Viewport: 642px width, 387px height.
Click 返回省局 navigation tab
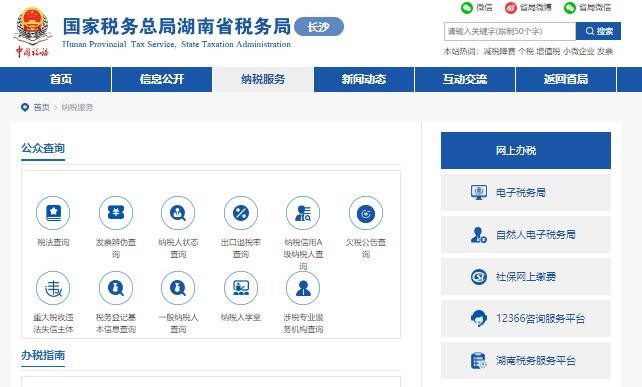[x=566, y=79]
